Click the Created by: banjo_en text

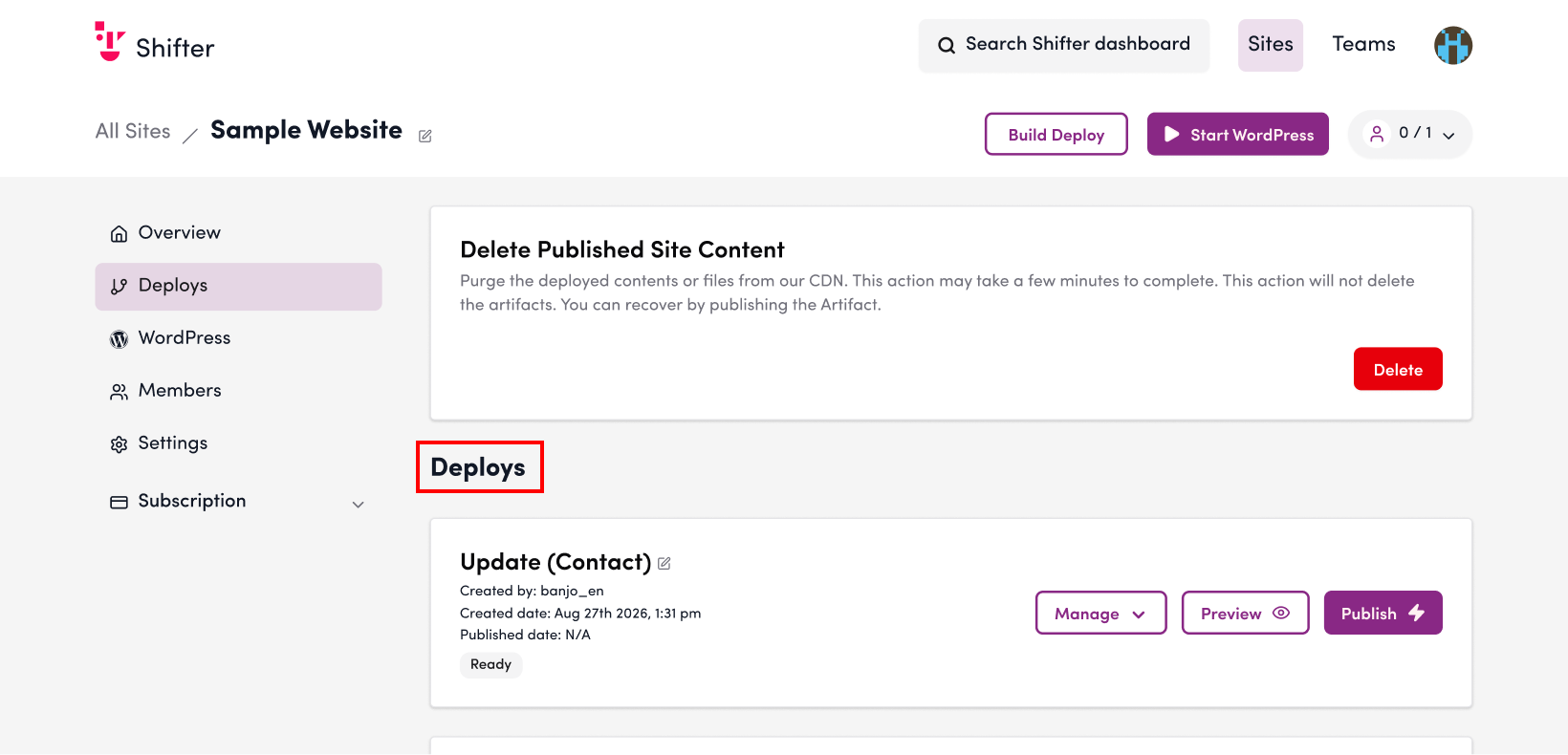coord(532,591)
